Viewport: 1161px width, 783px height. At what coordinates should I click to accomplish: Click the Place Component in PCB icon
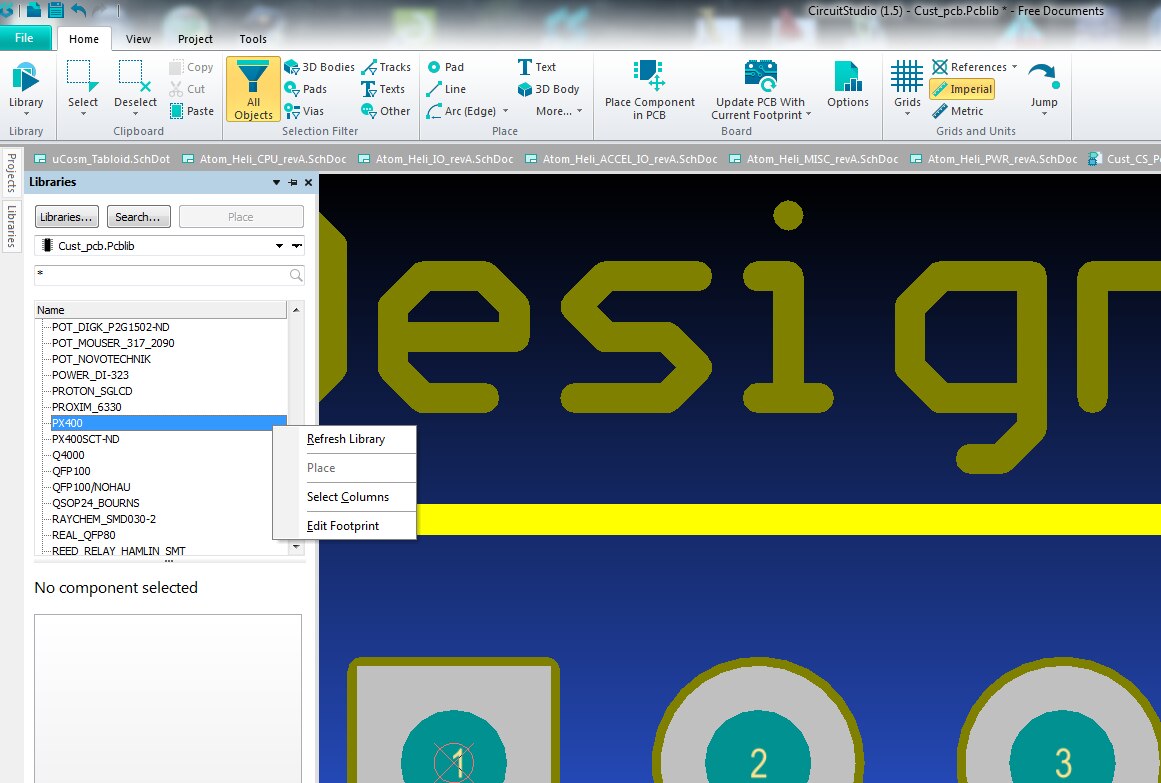649,76
